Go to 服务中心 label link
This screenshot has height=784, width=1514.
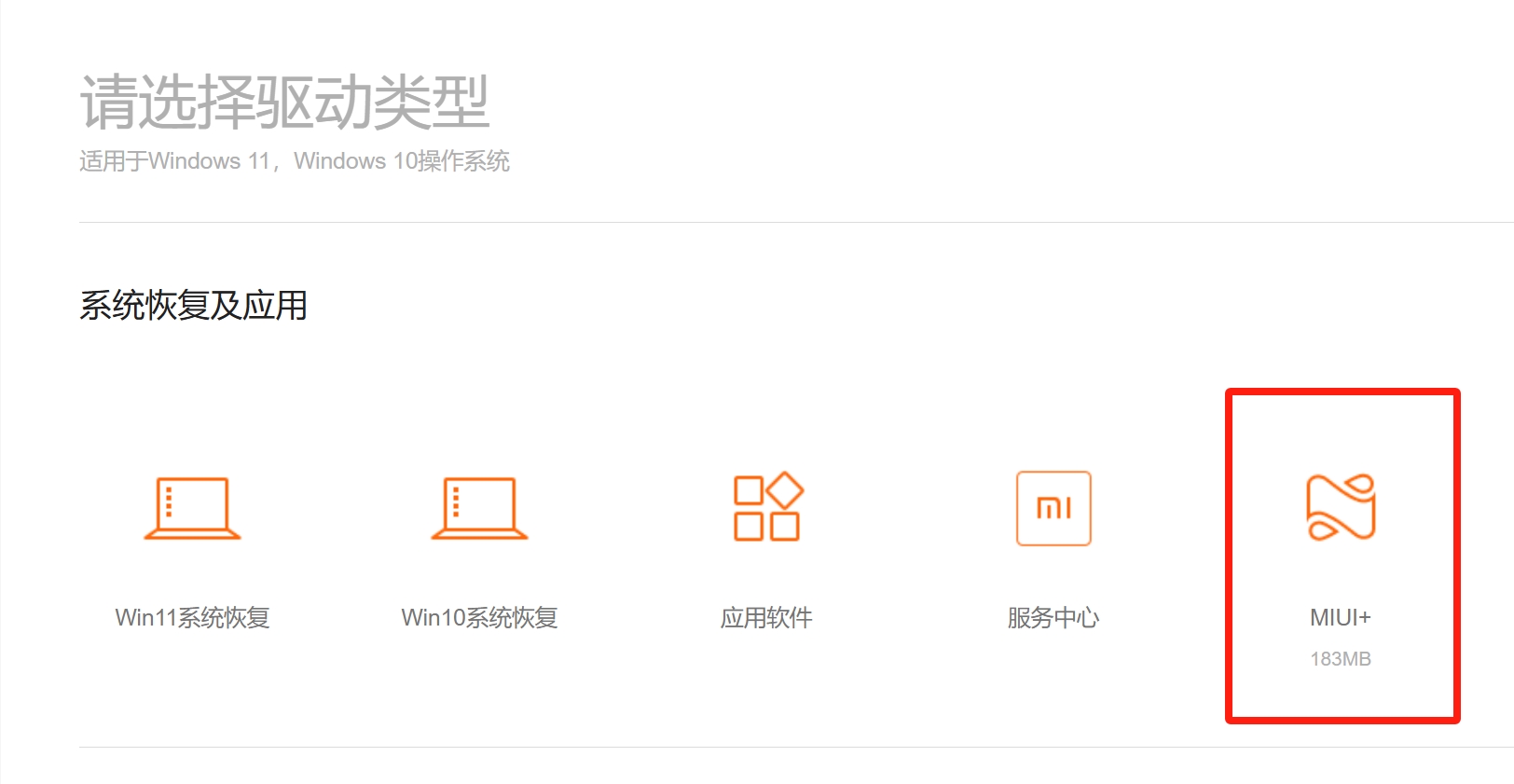(x=1053, y=617)
